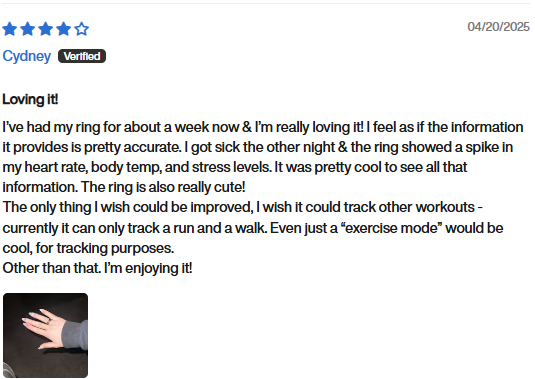Click the quoted phrase “exercise mode”
535x379 pixels.
tap(391, 228)
